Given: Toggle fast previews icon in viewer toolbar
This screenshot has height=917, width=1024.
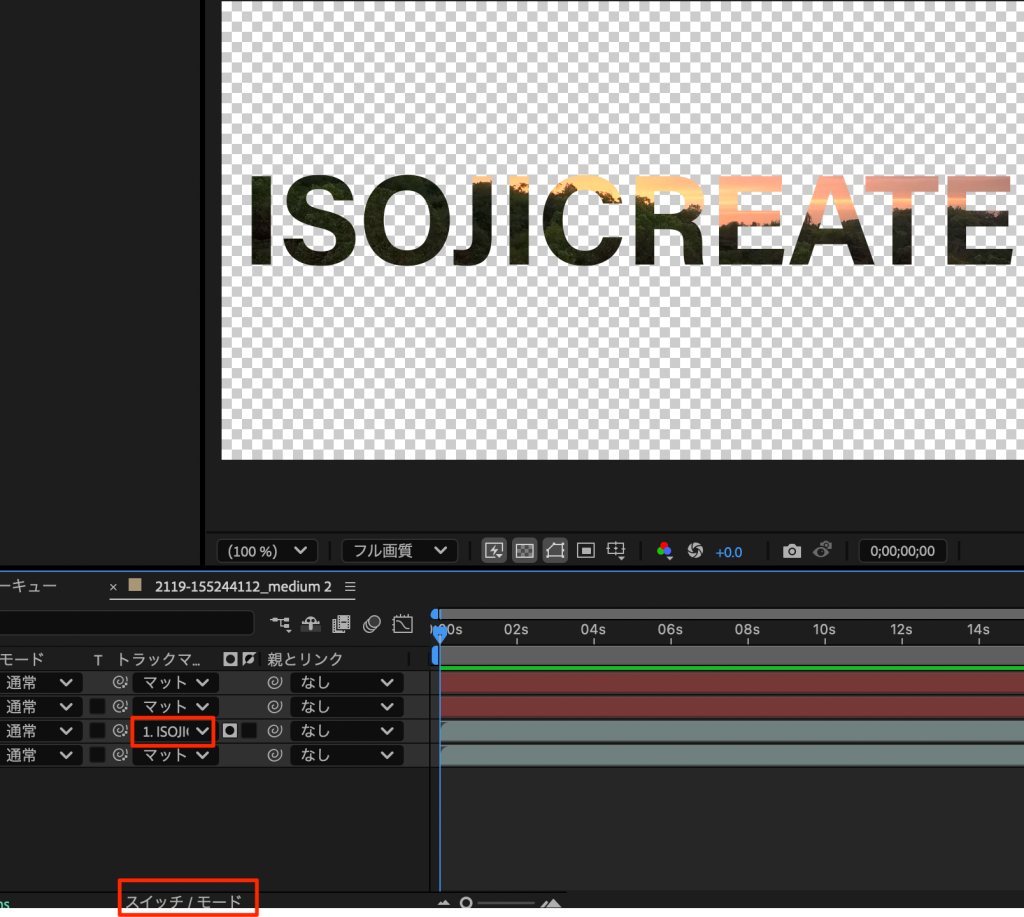Looking at the screenshot, I should click(x=494, y=551).
